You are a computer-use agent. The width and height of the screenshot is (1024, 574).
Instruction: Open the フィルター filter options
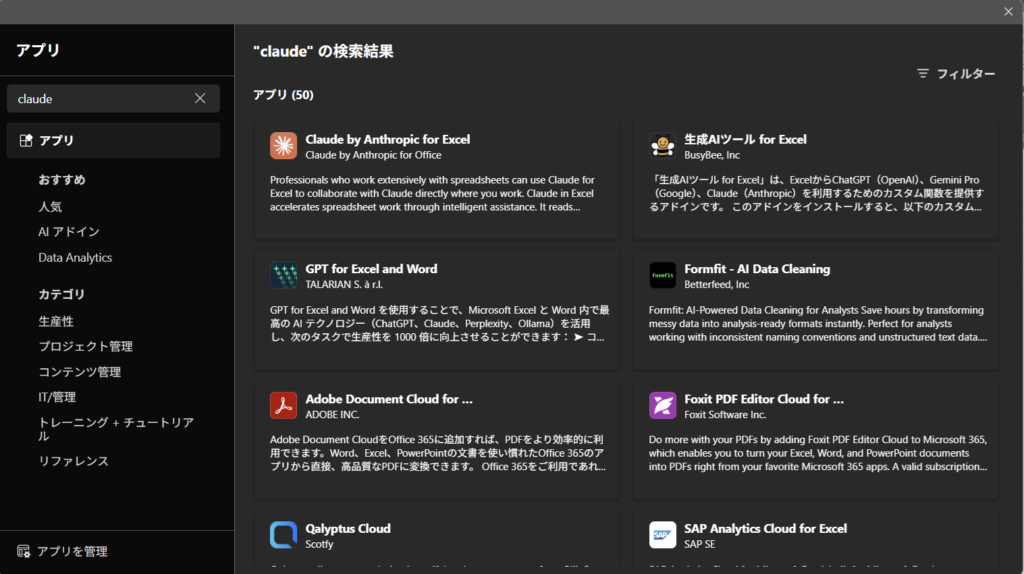pyautogui.click(x=957, y=74)
